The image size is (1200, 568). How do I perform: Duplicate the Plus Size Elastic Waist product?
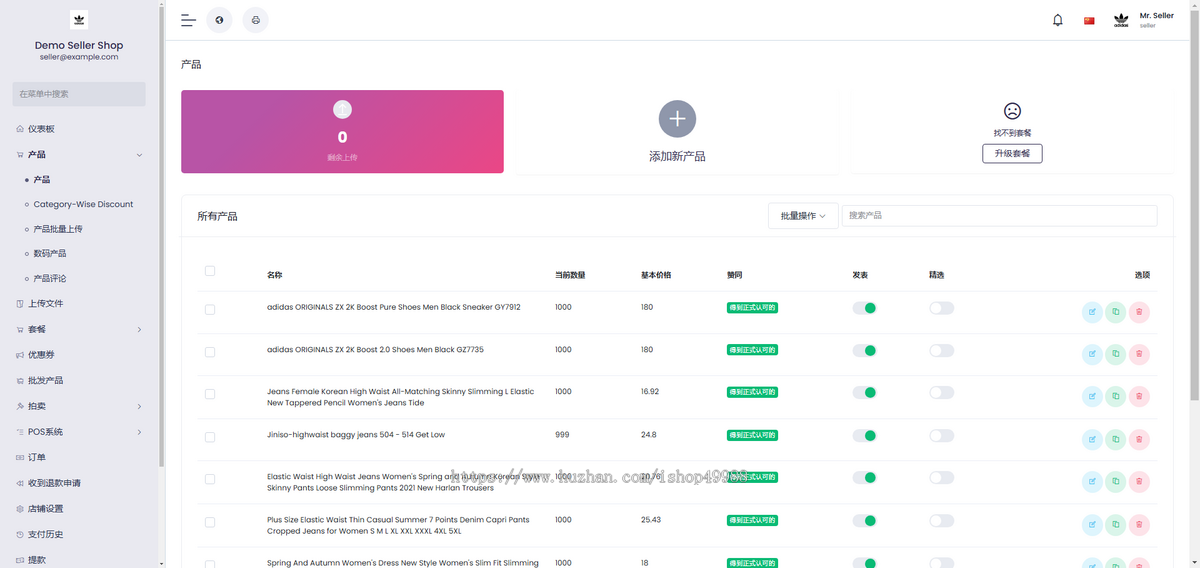(1116, 524)
